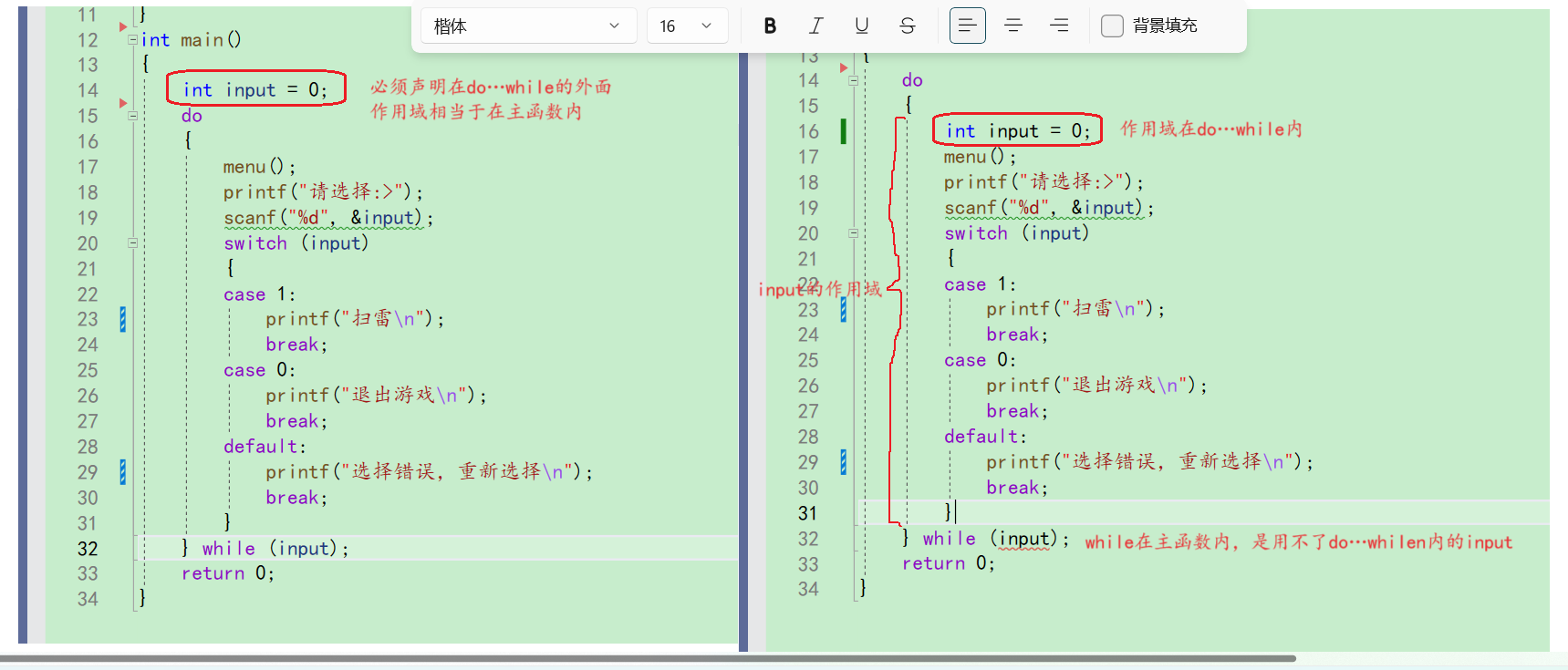Toggle italic formatting
The width and height of the screenshot is (1568, 670).
815,26
